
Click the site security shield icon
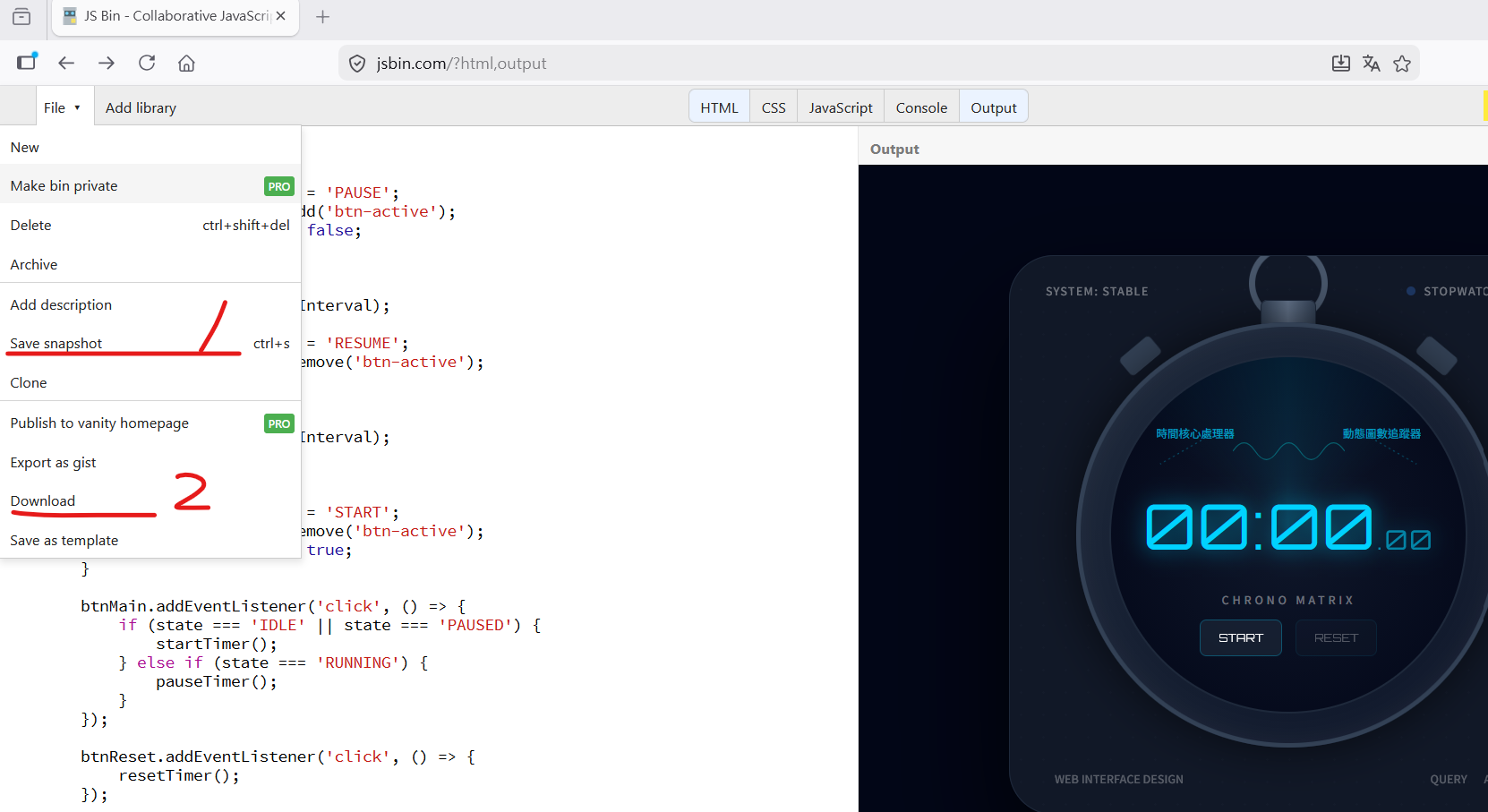tap(357, 64)
